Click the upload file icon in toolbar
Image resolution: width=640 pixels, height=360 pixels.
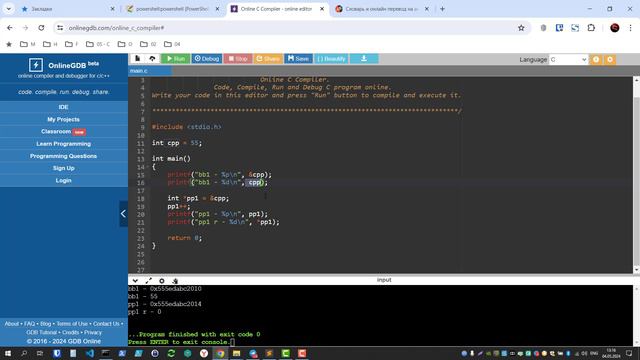[152, 59]
